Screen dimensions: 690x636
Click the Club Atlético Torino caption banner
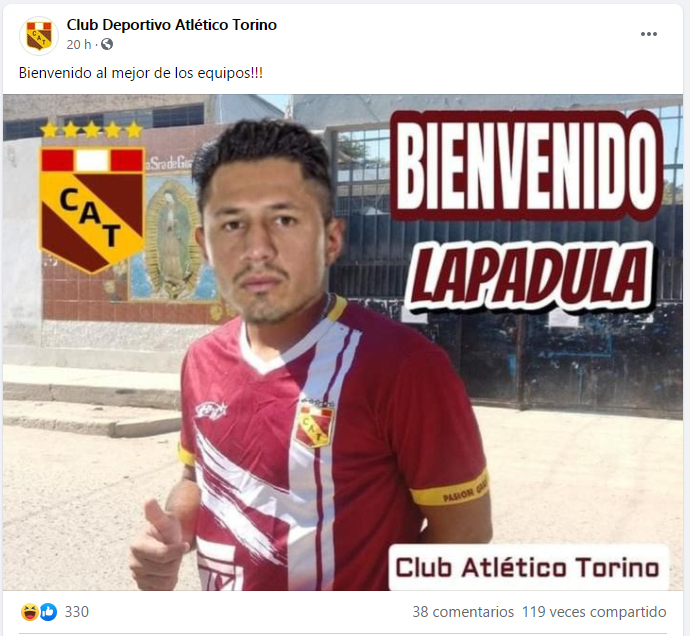tap(528, 568)
